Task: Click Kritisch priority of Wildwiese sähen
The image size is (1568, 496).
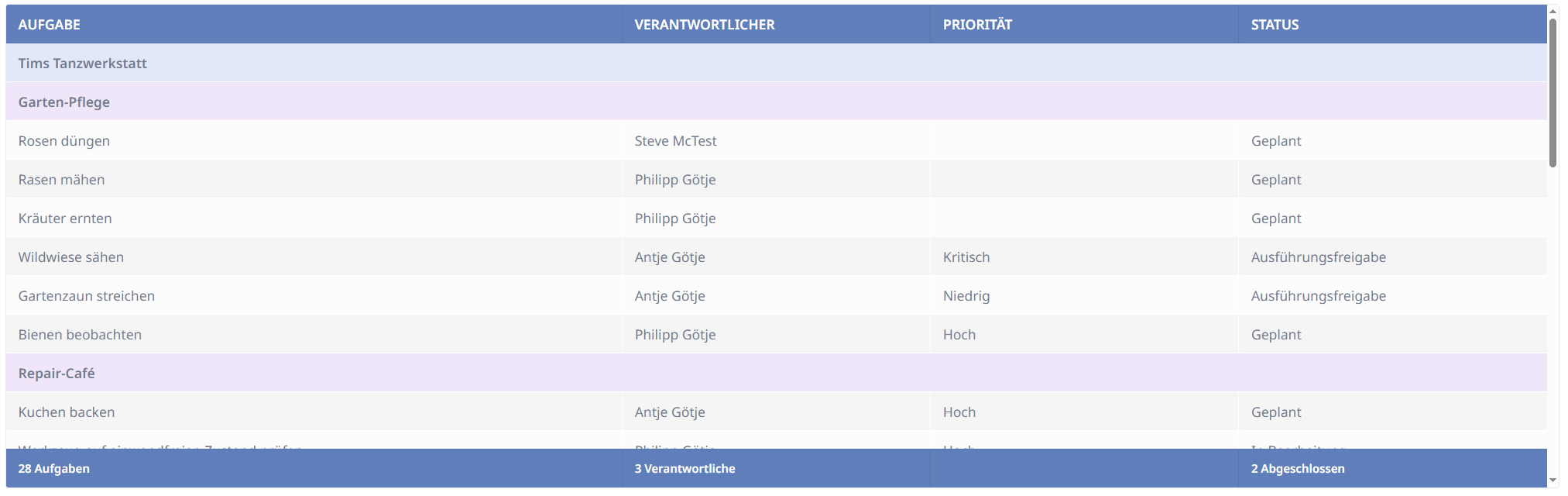Action: (966, 257)
